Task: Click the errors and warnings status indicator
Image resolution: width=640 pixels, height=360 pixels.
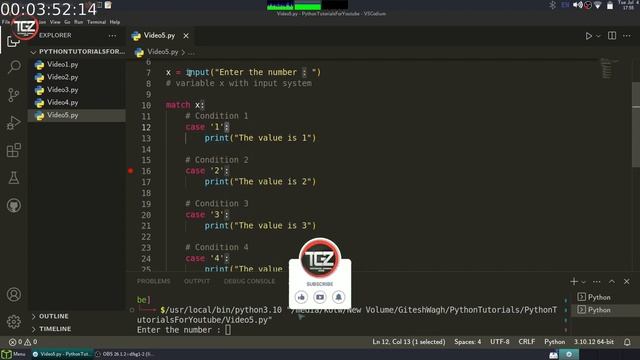Action: [23, 342]
